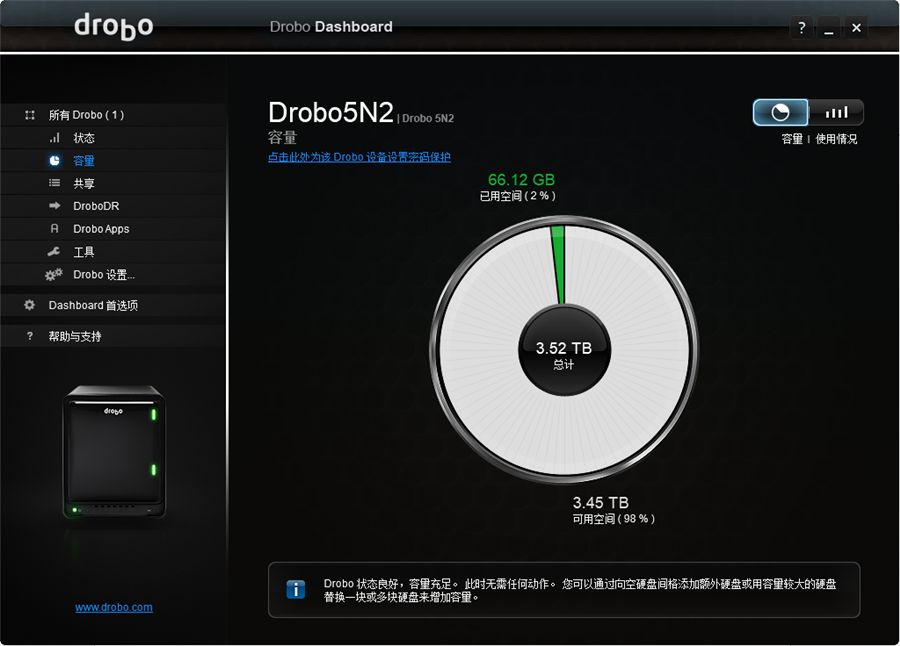Open 帮助与支持 section
Image resolution: width=900 pixels, height=646 pixels.
point(74,337)
